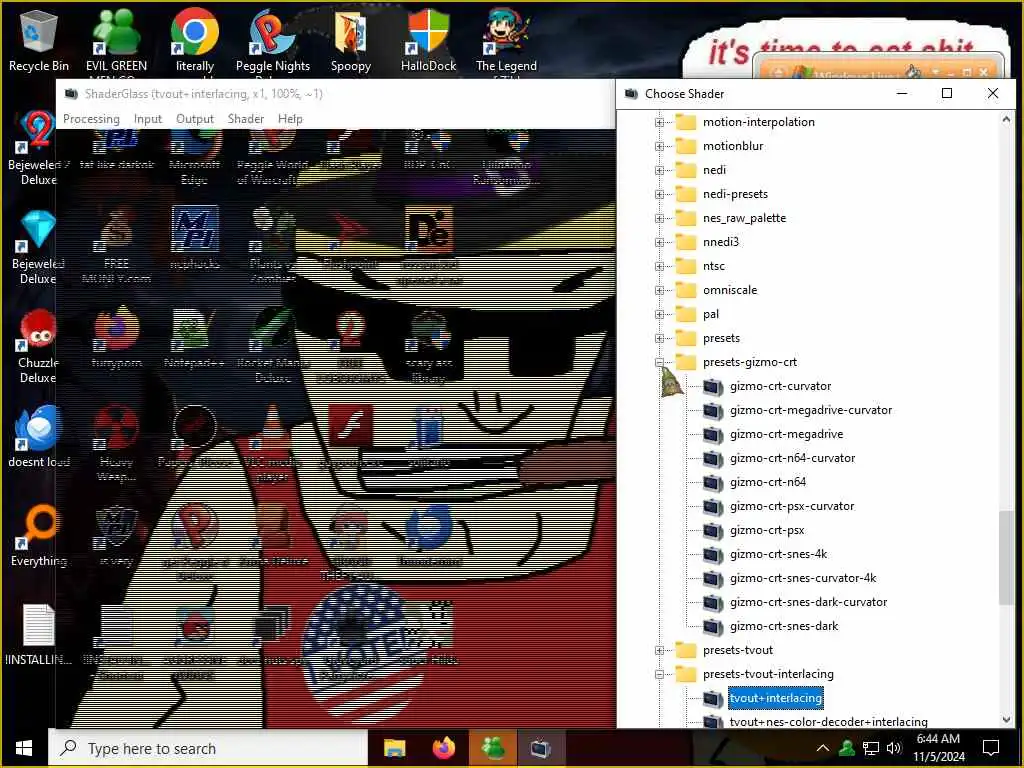Image resolution: width=1024 pixels, height=768 pixels.
Task: Choose the gizmo-crt-psx-curvator shader
Action: click(792, 506)
